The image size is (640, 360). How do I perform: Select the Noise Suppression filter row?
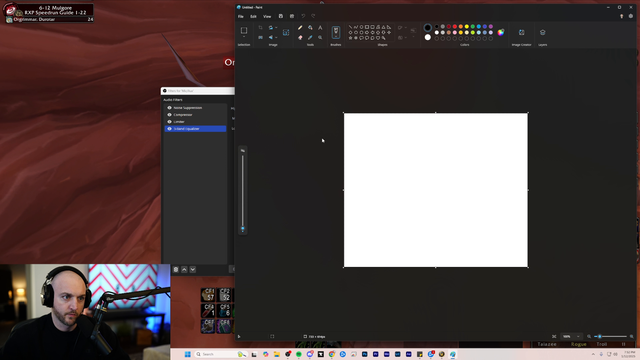coord(196,108)
